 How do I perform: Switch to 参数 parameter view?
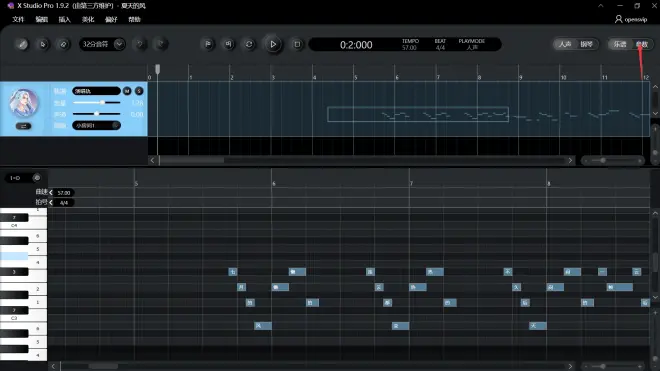(x=642, y=44)
